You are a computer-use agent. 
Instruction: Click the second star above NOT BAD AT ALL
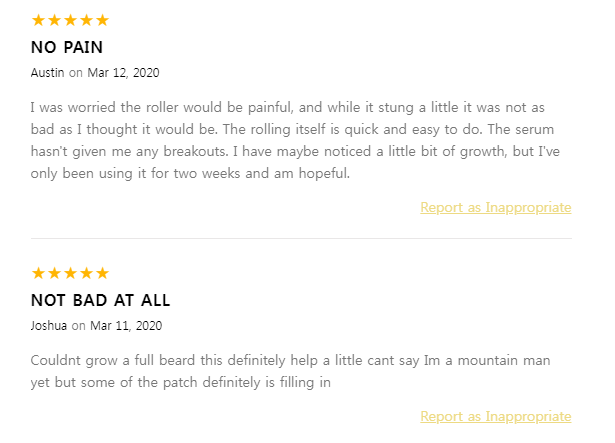point(54,273)
